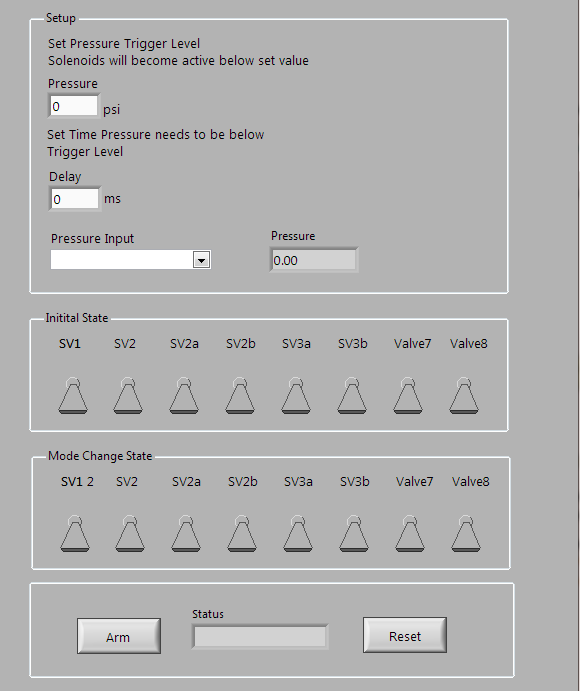Click the 'Initital State' group label

coord(77,318)
